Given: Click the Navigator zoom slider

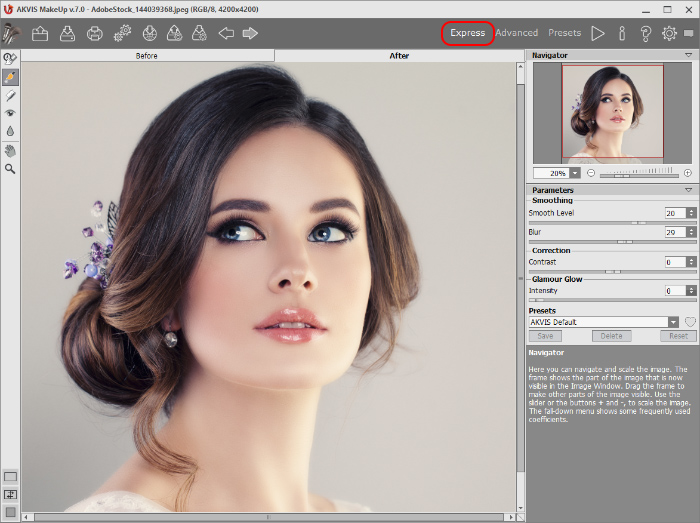Looking at the screenshot, I should click(x=639, y=175).
